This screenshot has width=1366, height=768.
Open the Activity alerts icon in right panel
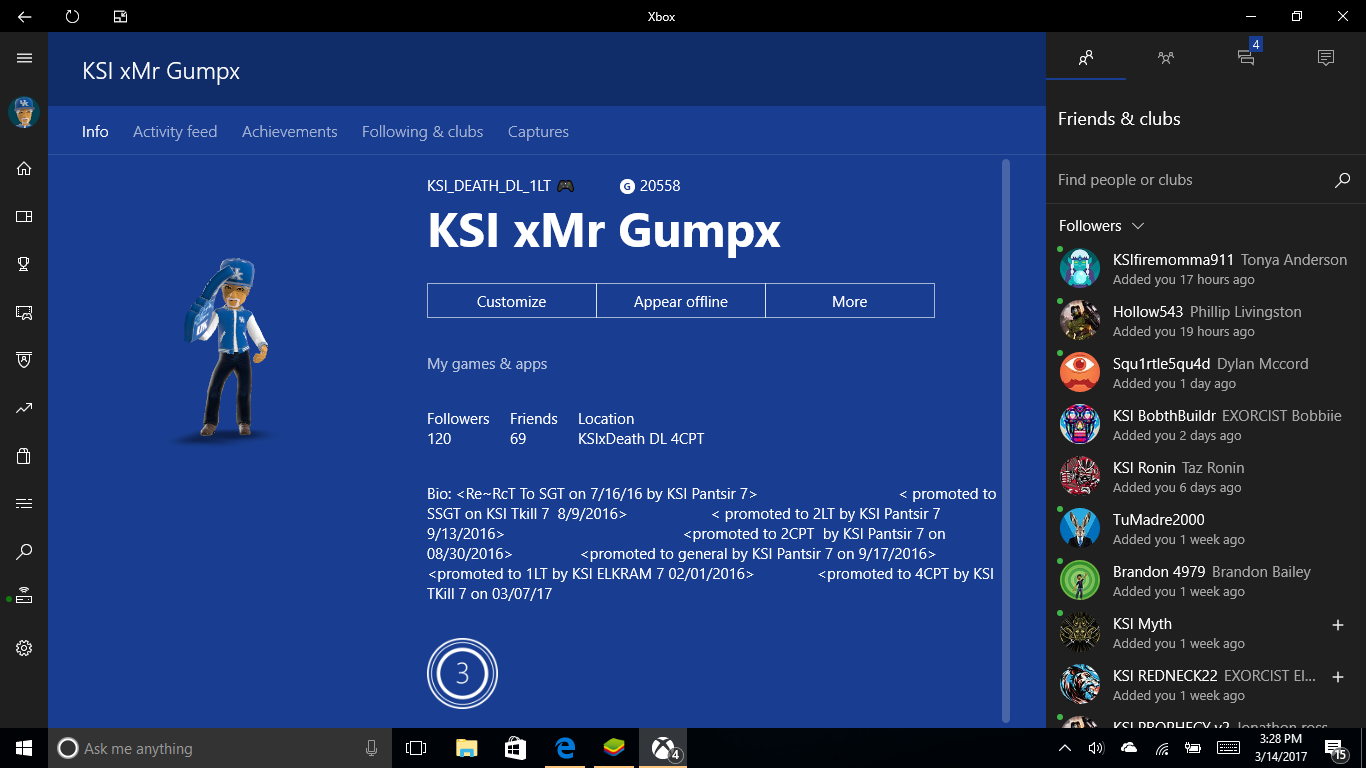[x=1326, y=58]
